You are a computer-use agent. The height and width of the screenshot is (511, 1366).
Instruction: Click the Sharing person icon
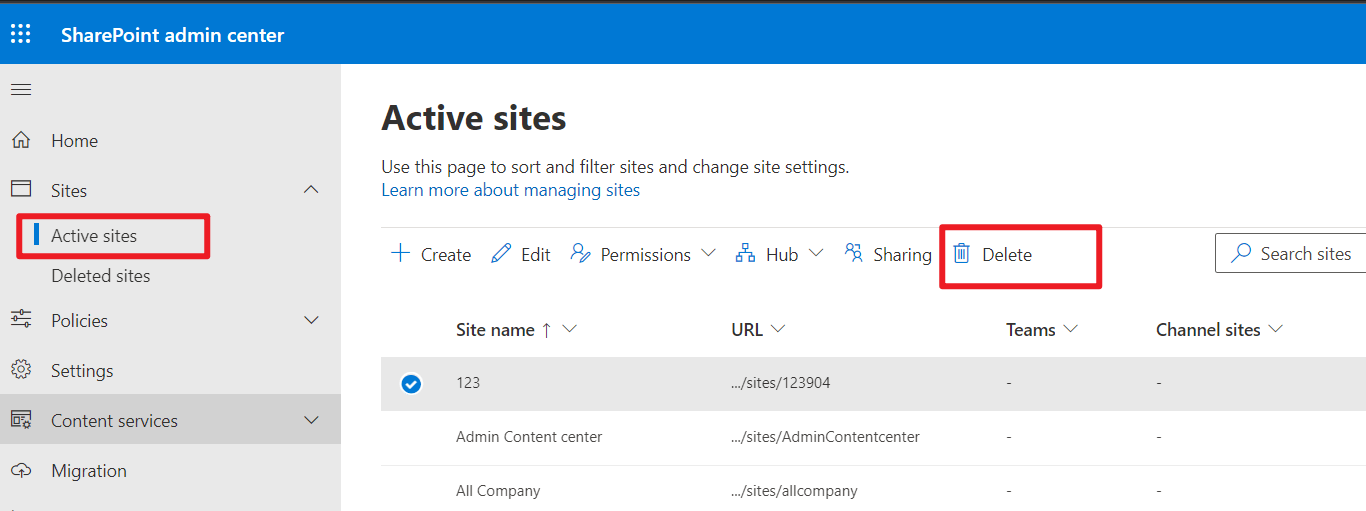click(x=853, y=252)
